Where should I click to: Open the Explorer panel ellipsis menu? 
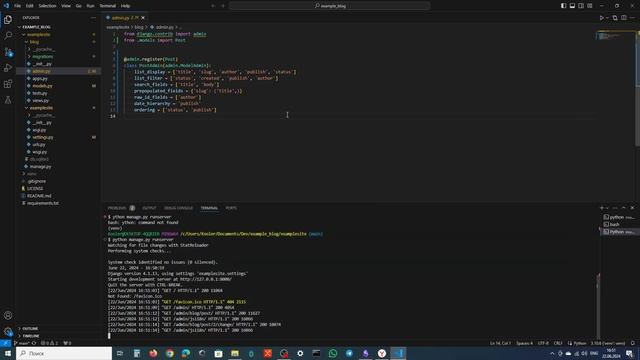click(93, 18)
